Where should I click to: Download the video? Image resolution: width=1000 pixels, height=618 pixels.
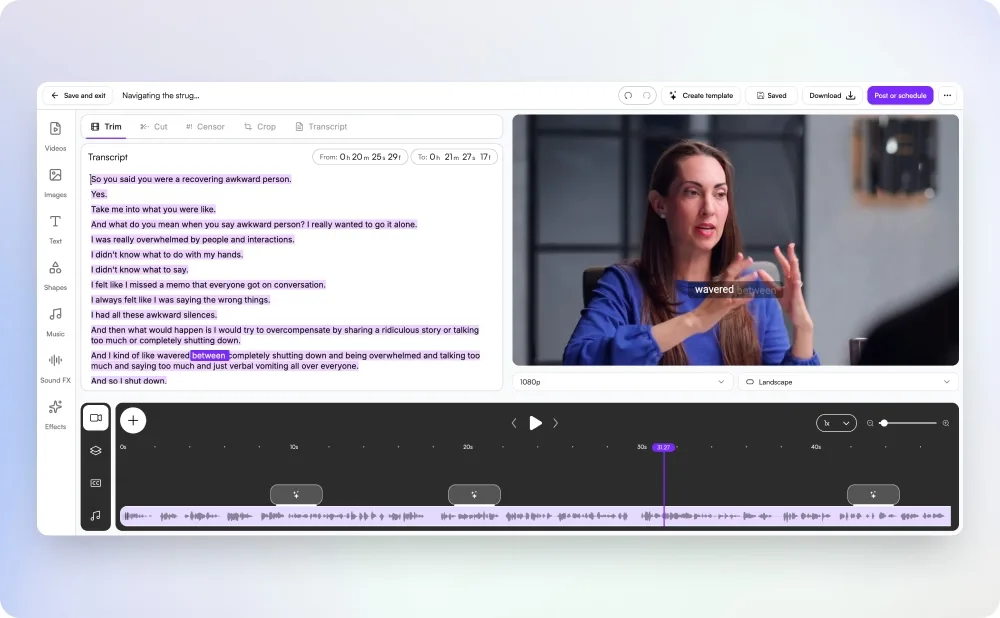click(832, 96)
